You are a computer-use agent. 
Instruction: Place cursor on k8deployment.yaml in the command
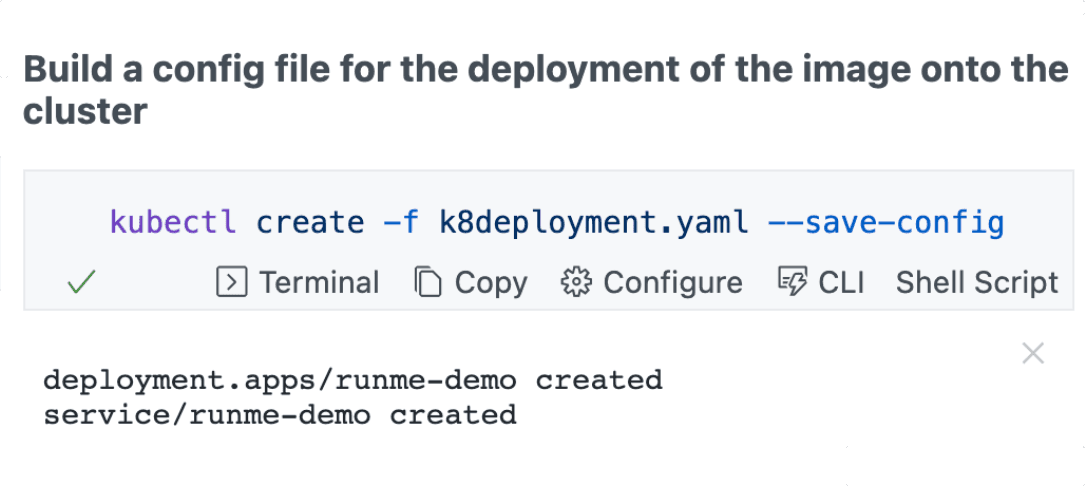tap(594, 224)
